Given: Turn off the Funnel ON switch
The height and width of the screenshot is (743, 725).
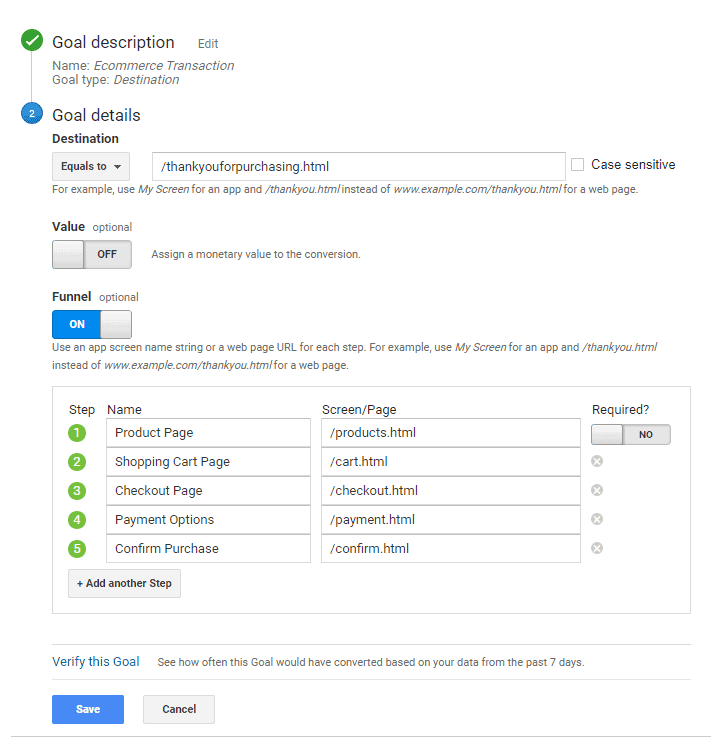Looking at the screenshot, I should (92, 324).
